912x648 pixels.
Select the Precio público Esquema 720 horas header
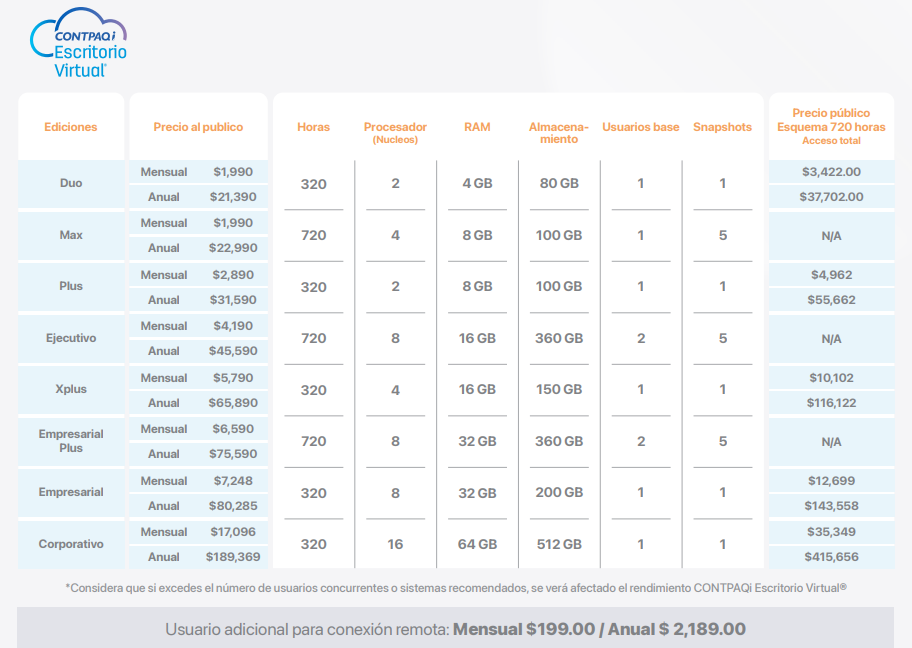pos(831,126)
